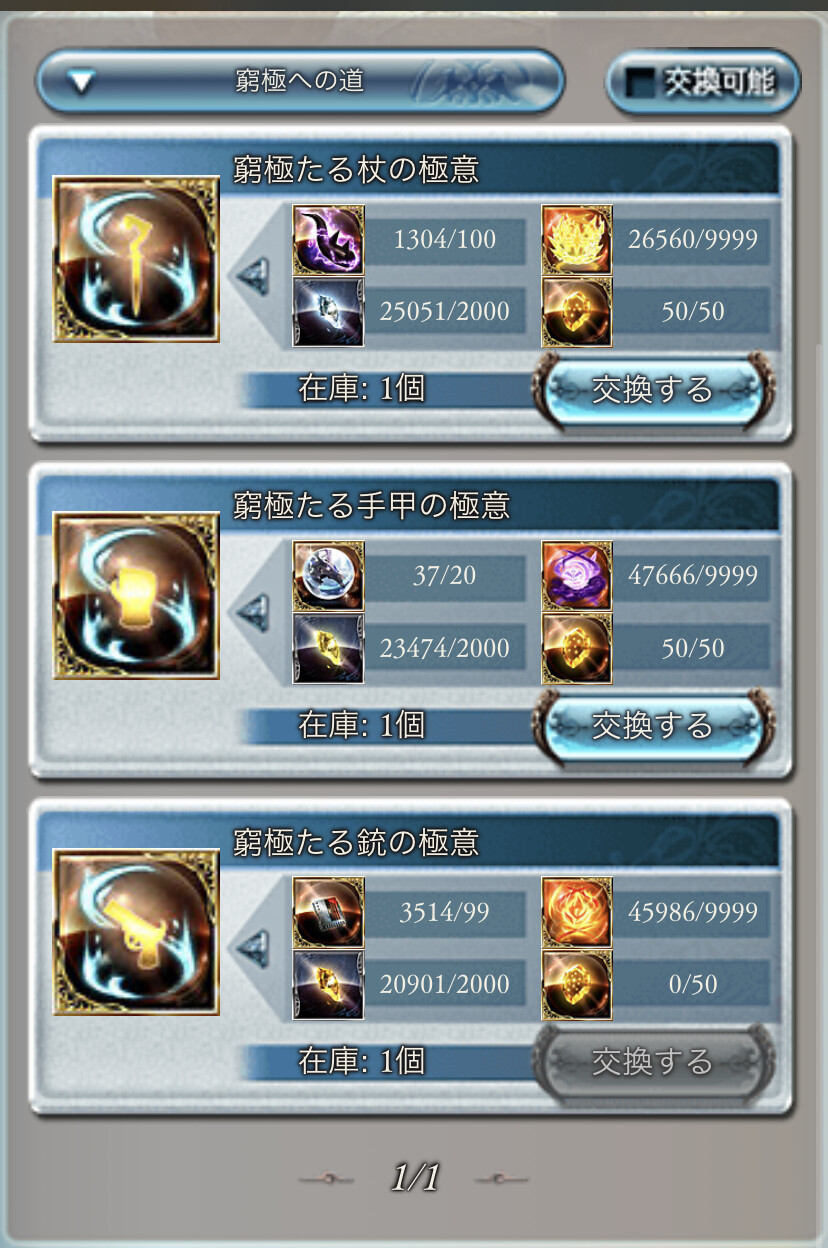Toggle the 交換可能 checkbox filter
Screen dimensions: 828x1248
point(703,82)
